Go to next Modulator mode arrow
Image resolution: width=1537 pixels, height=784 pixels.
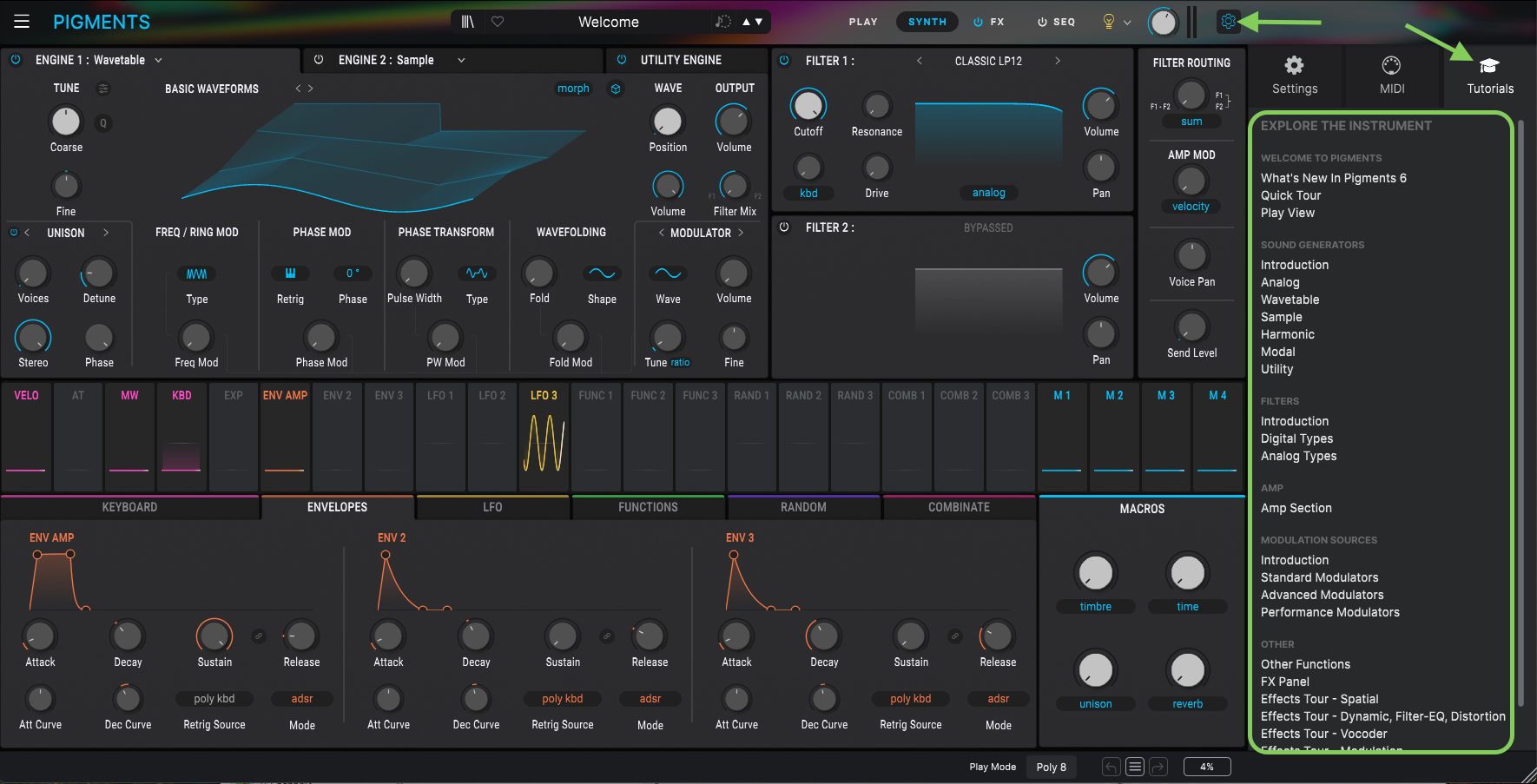pyautogui.click(x=741, y=233)
